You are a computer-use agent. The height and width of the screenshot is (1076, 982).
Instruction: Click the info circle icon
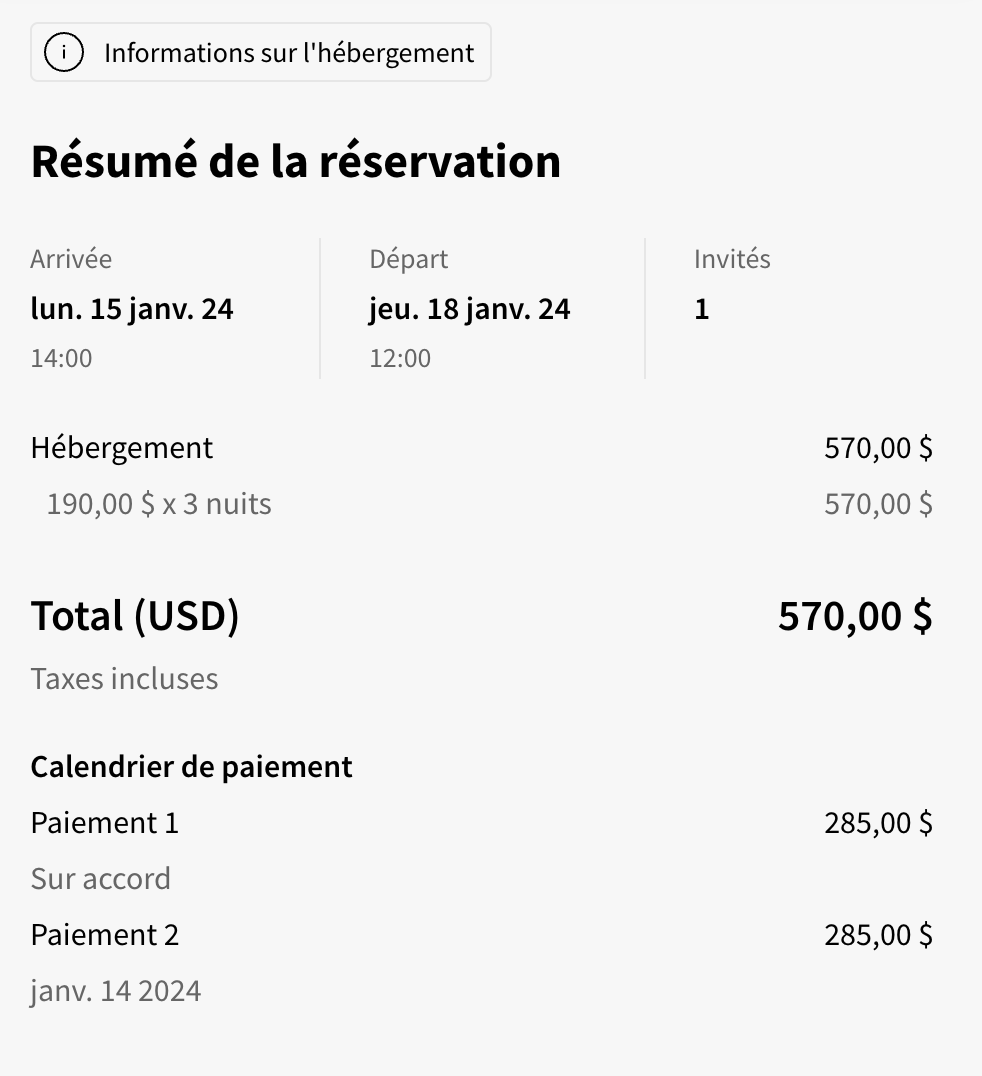pyautogui.click(x=65, y=53)
